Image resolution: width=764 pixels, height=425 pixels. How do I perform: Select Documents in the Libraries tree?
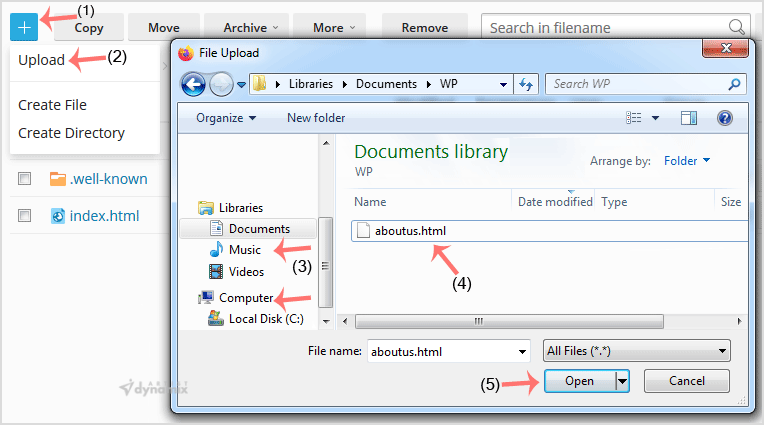[x=258, y=229]
